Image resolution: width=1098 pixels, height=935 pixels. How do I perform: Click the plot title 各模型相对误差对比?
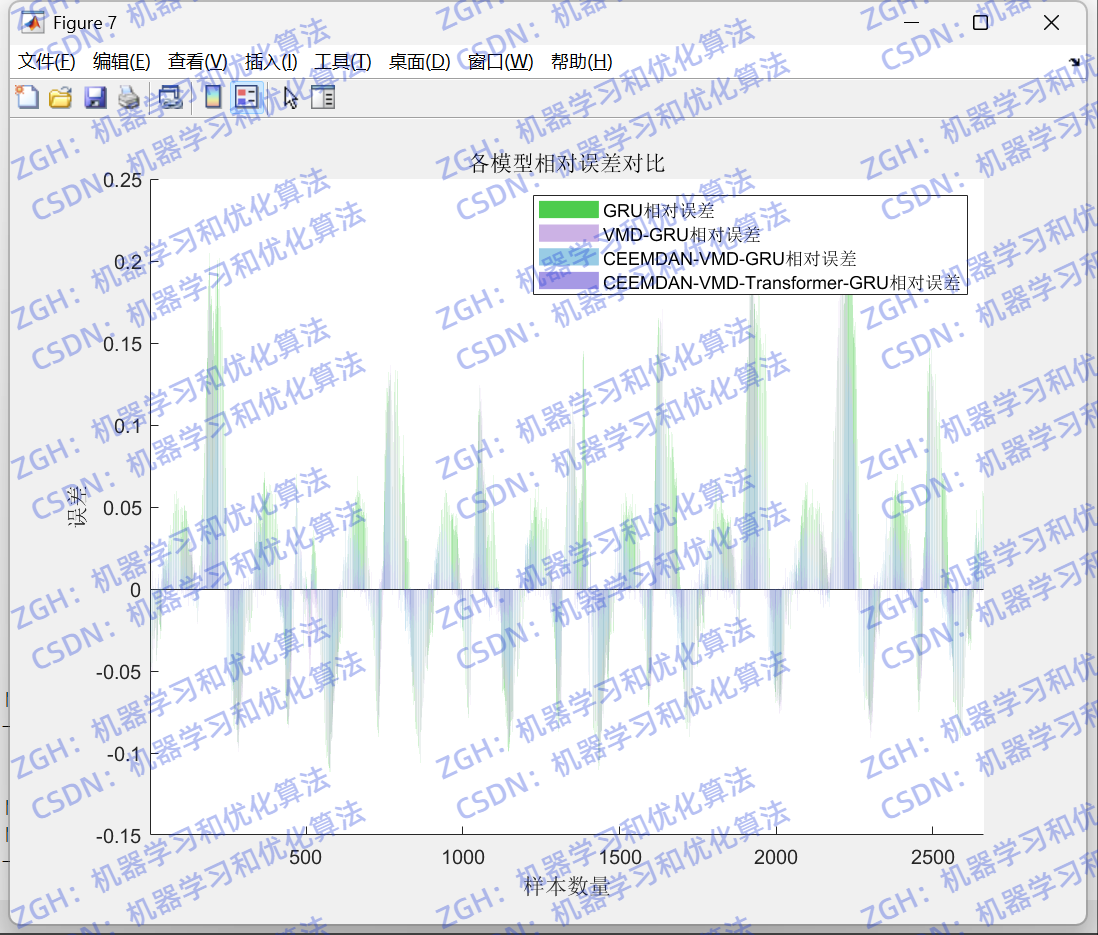(567, 163)
